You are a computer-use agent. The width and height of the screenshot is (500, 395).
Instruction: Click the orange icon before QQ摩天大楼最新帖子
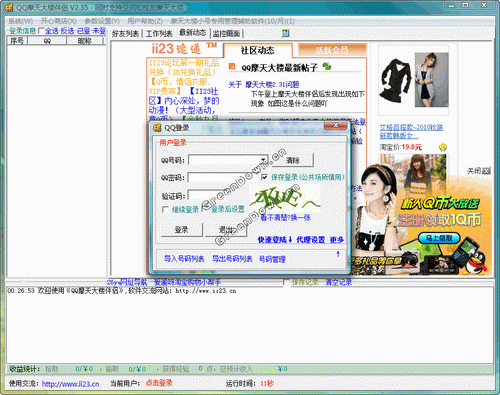[x=232, y=67]
